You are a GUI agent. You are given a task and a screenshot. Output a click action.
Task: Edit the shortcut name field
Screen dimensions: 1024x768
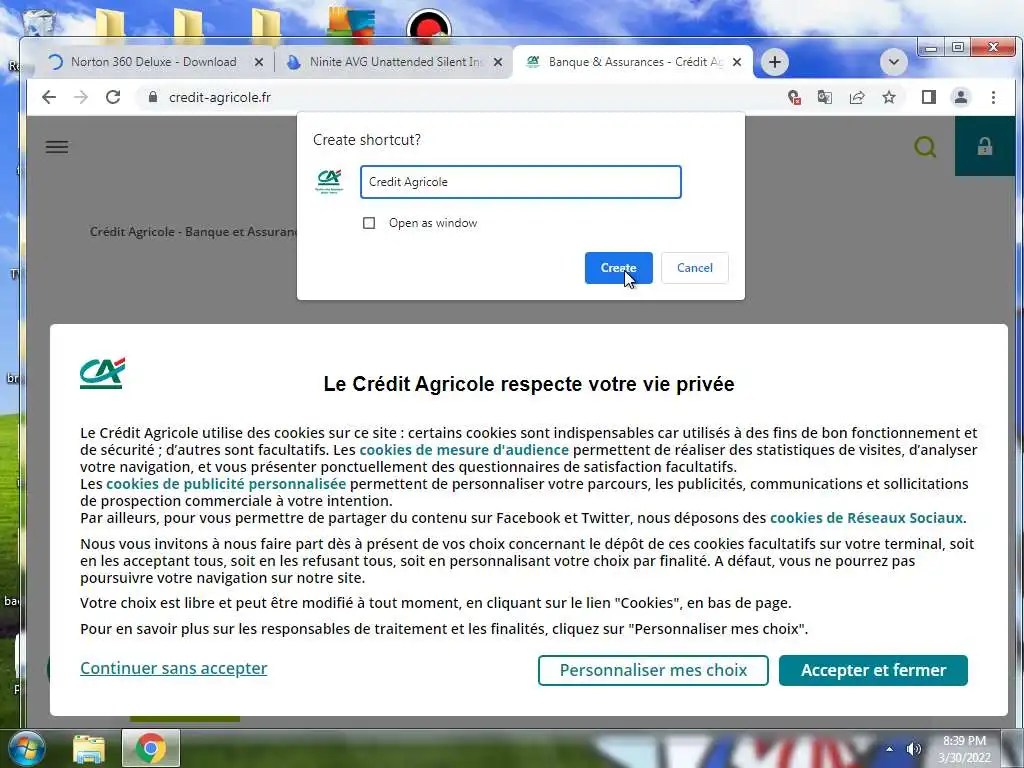click(520, 182)
